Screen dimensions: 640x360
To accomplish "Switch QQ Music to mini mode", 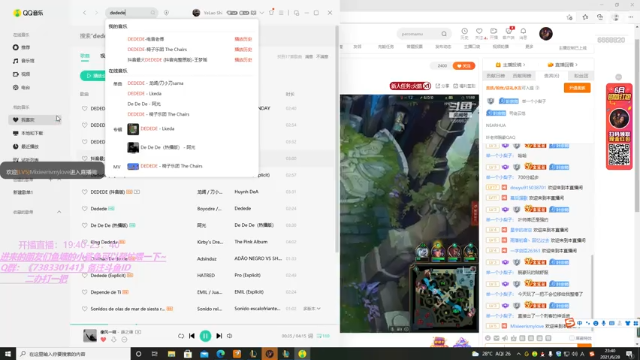I will tap(297, 13).
